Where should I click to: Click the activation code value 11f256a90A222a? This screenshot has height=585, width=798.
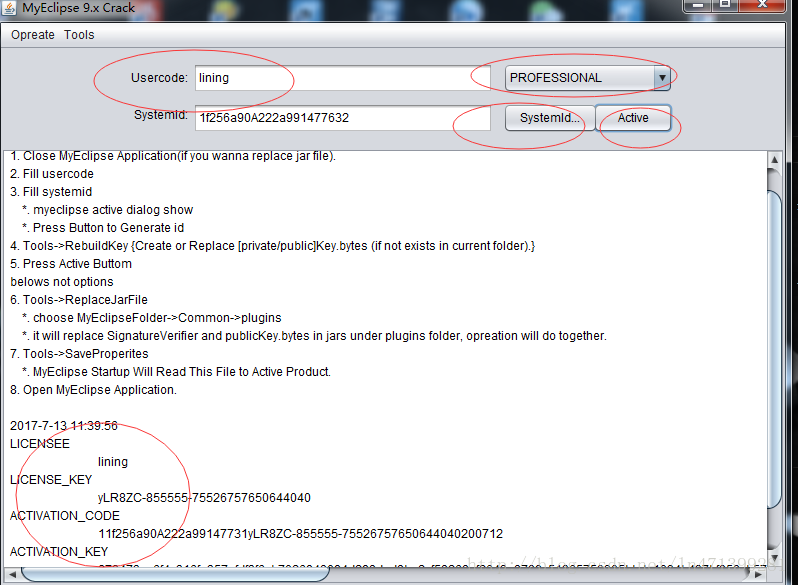click(x=300, y=534)
